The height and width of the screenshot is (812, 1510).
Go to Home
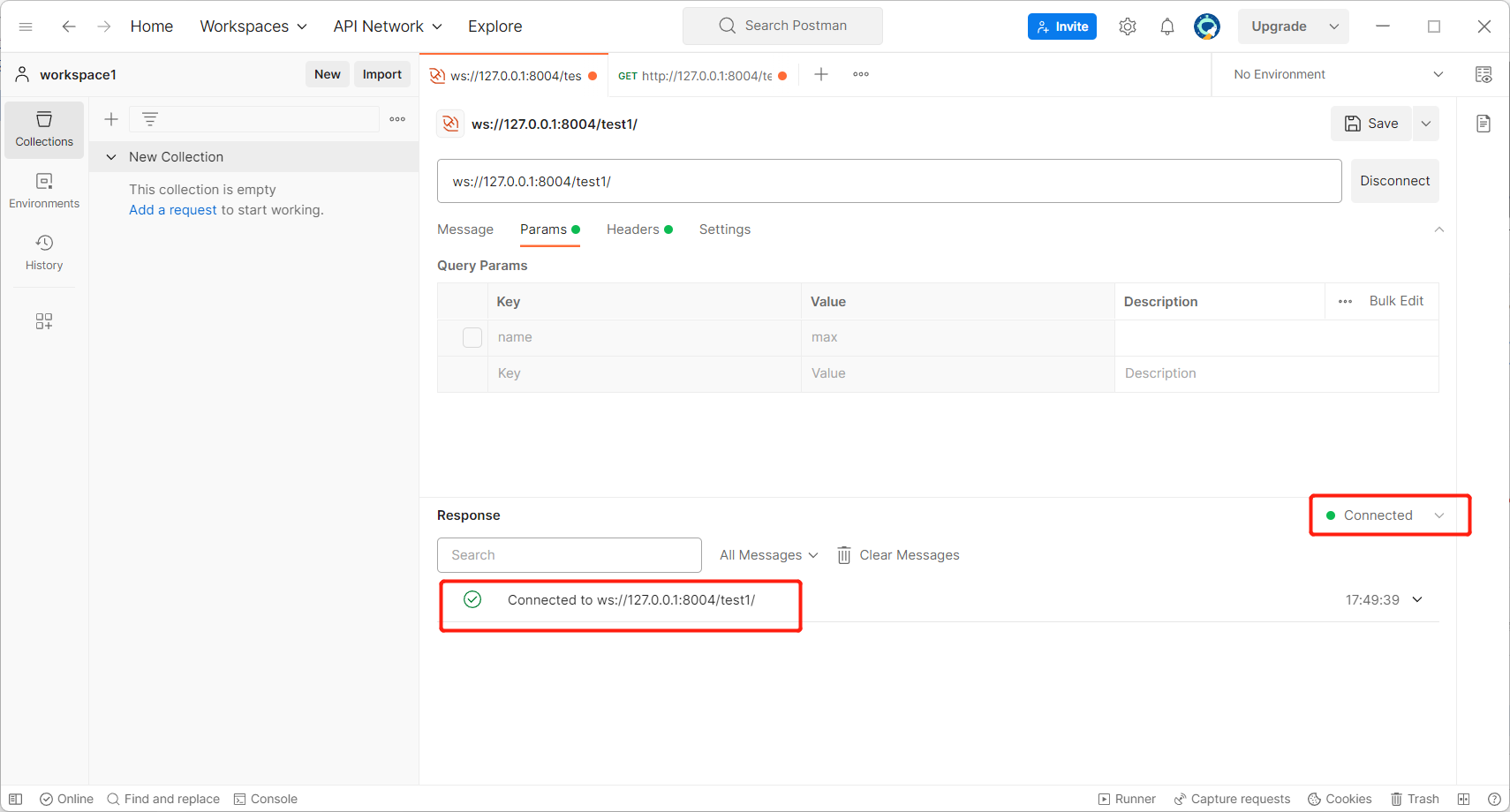coord(152,26)
